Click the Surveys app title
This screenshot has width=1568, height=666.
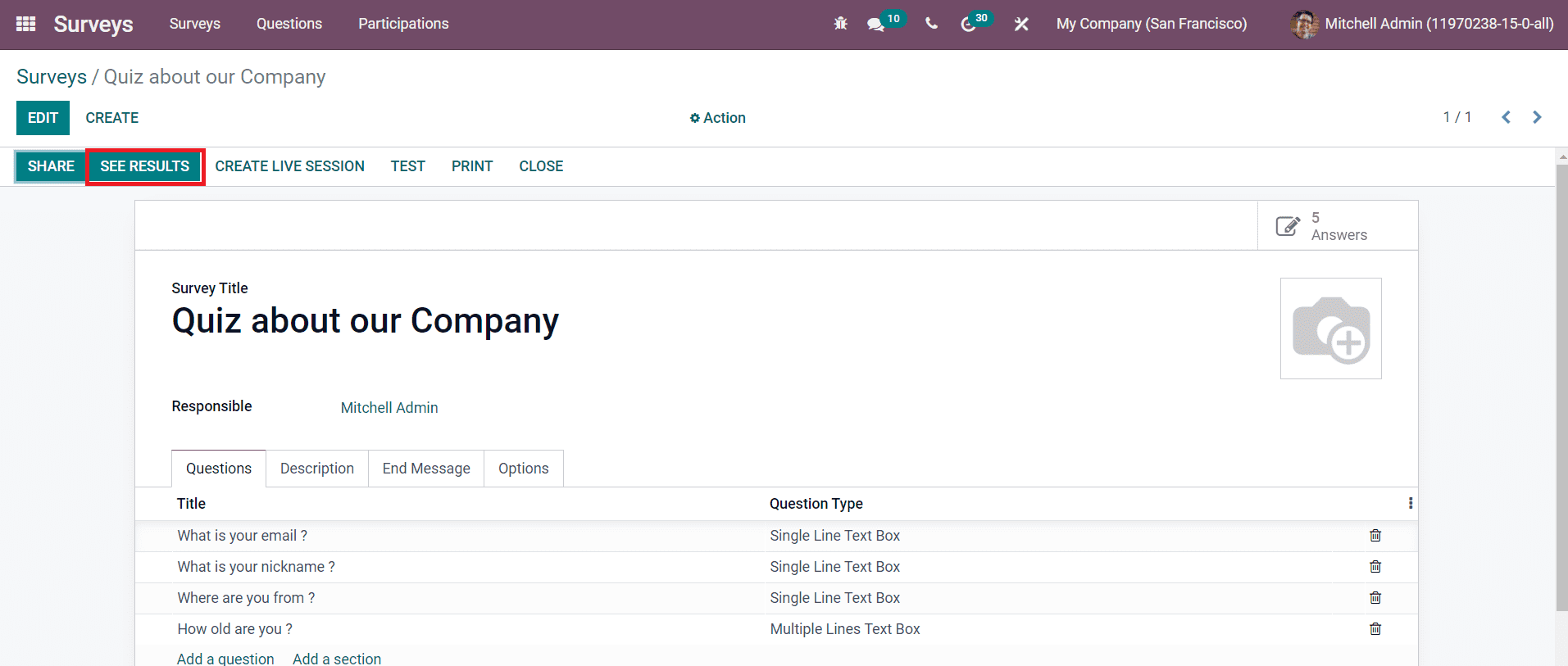coord(93,24)
